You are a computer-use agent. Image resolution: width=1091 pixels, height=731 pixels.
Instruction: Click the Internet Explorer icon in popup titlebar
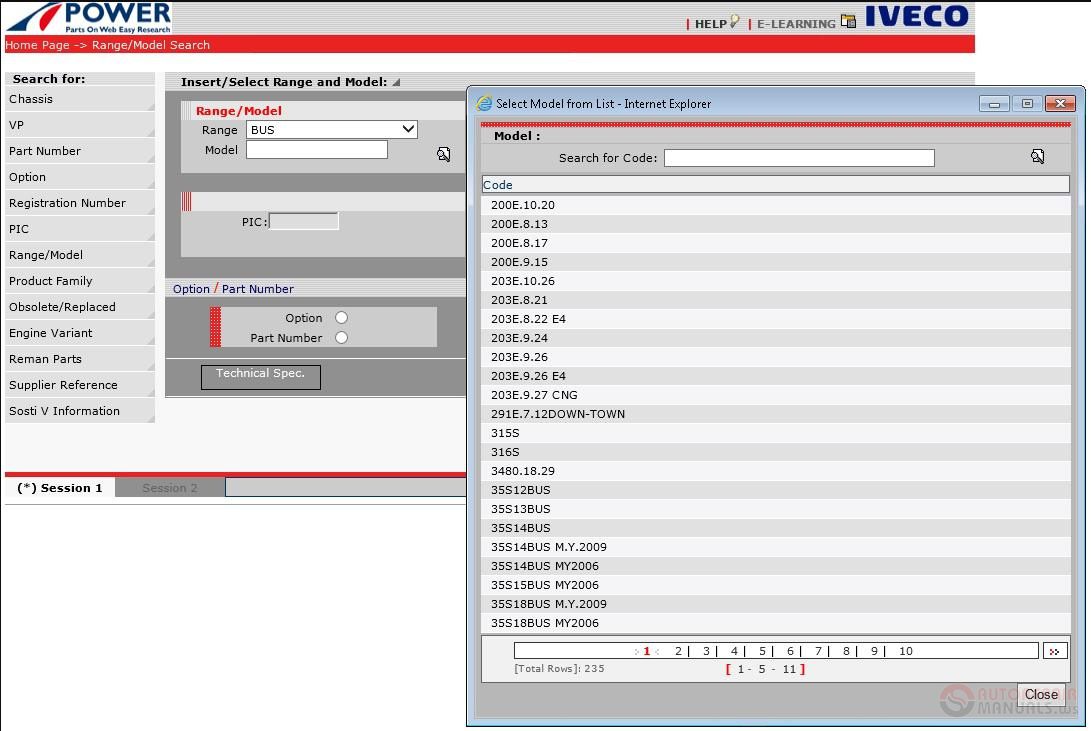(x=482, y=103)
